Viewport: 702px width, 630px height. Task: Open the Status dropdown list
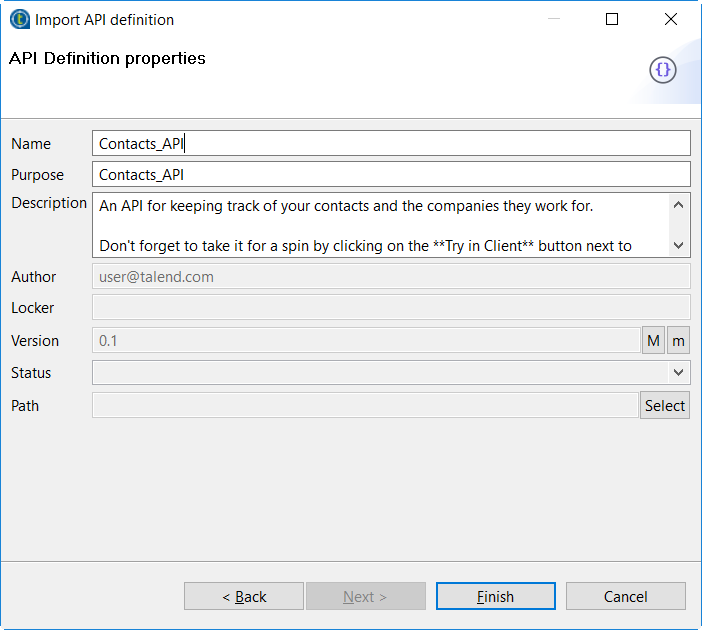[x=680, y=373]
